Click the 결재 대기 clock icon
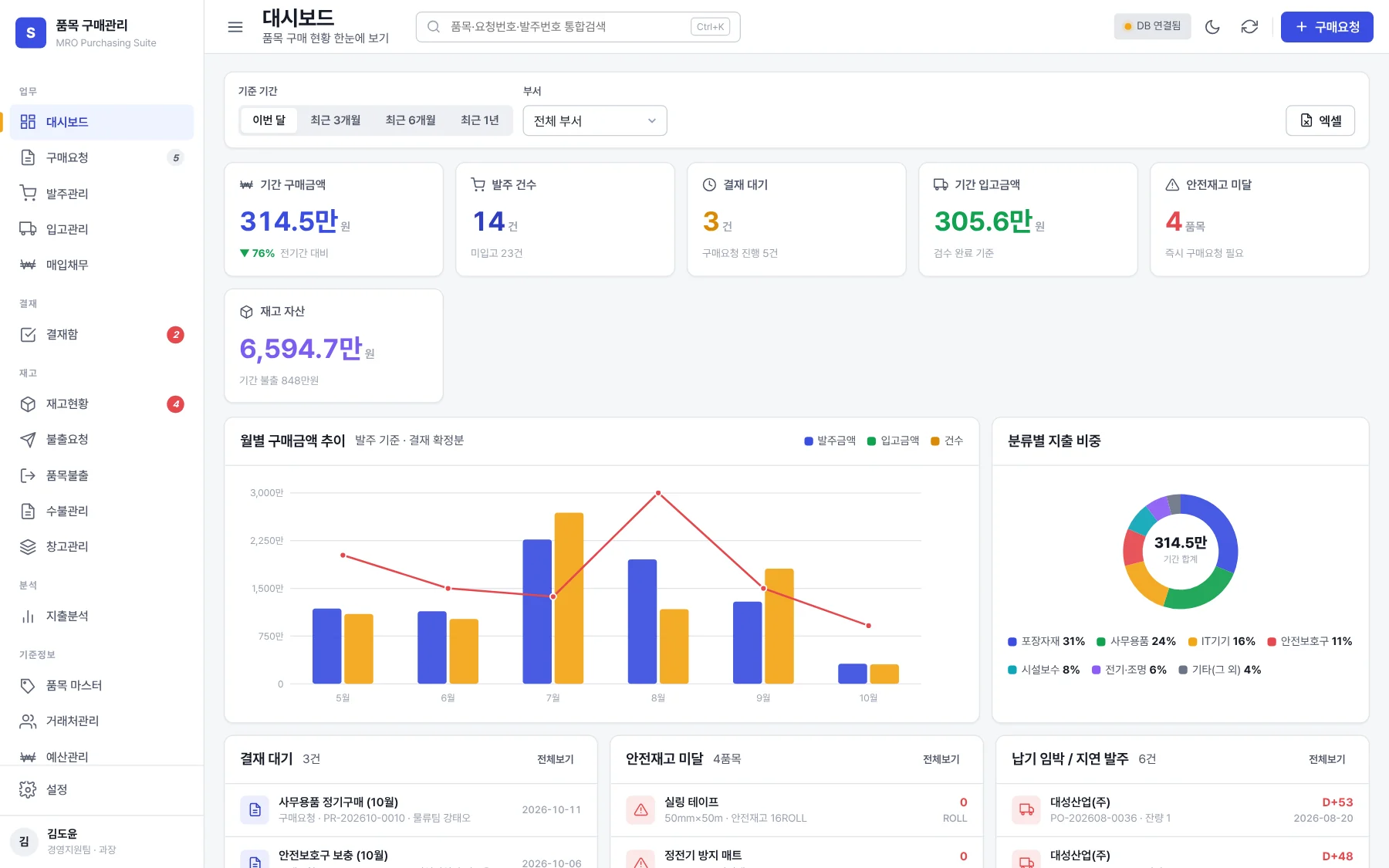This screenshot has width=1389, height=868. click(x=709, y=184)
